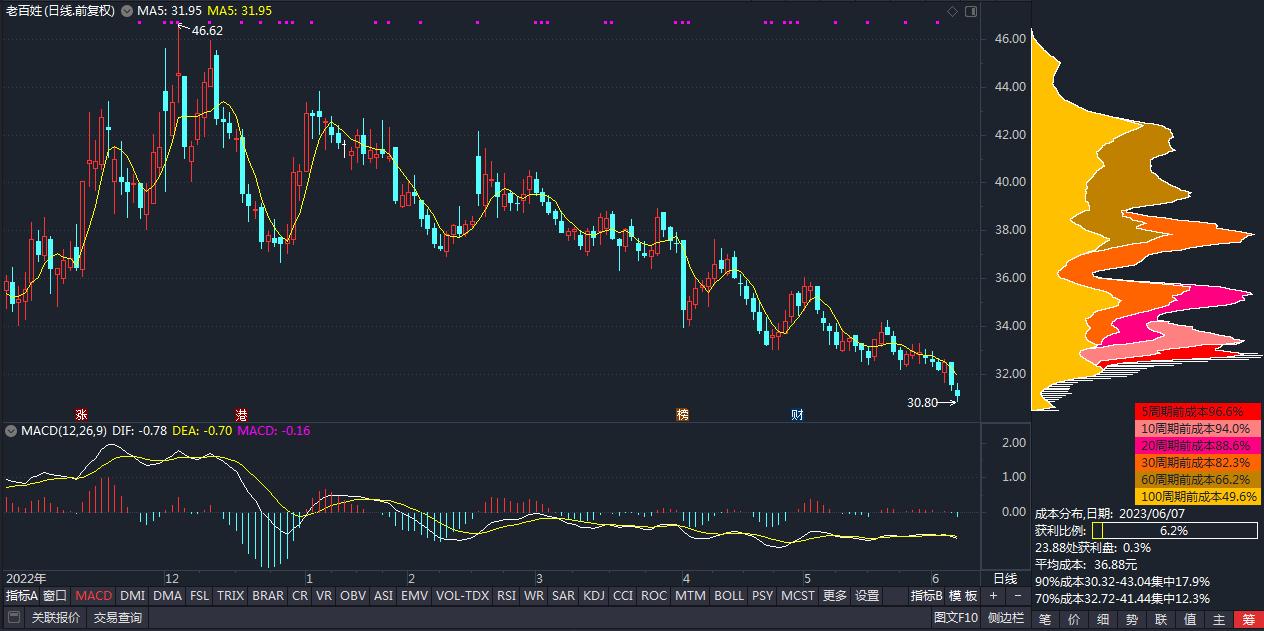Open the 指标A selector
Screen dimensions: 1264x631
20,595
